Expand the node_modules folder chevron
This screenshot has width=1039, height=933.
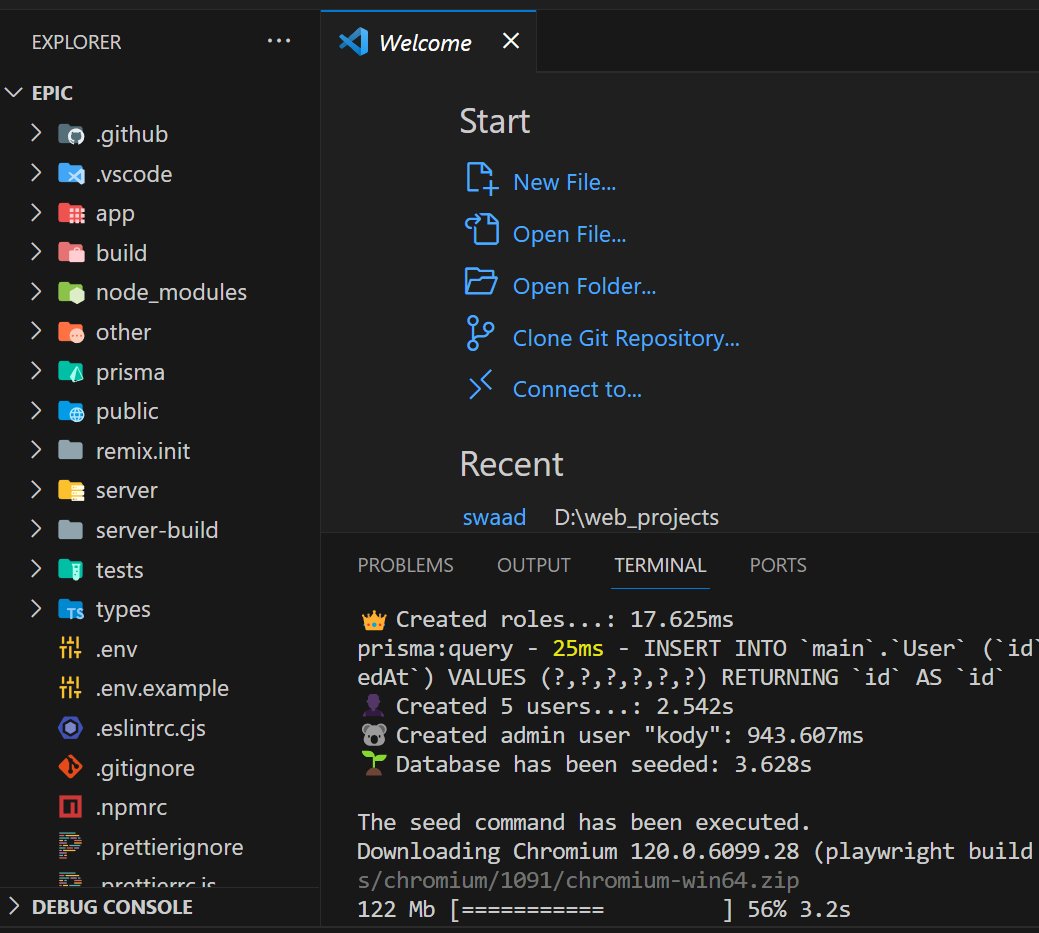coord(36,292)
